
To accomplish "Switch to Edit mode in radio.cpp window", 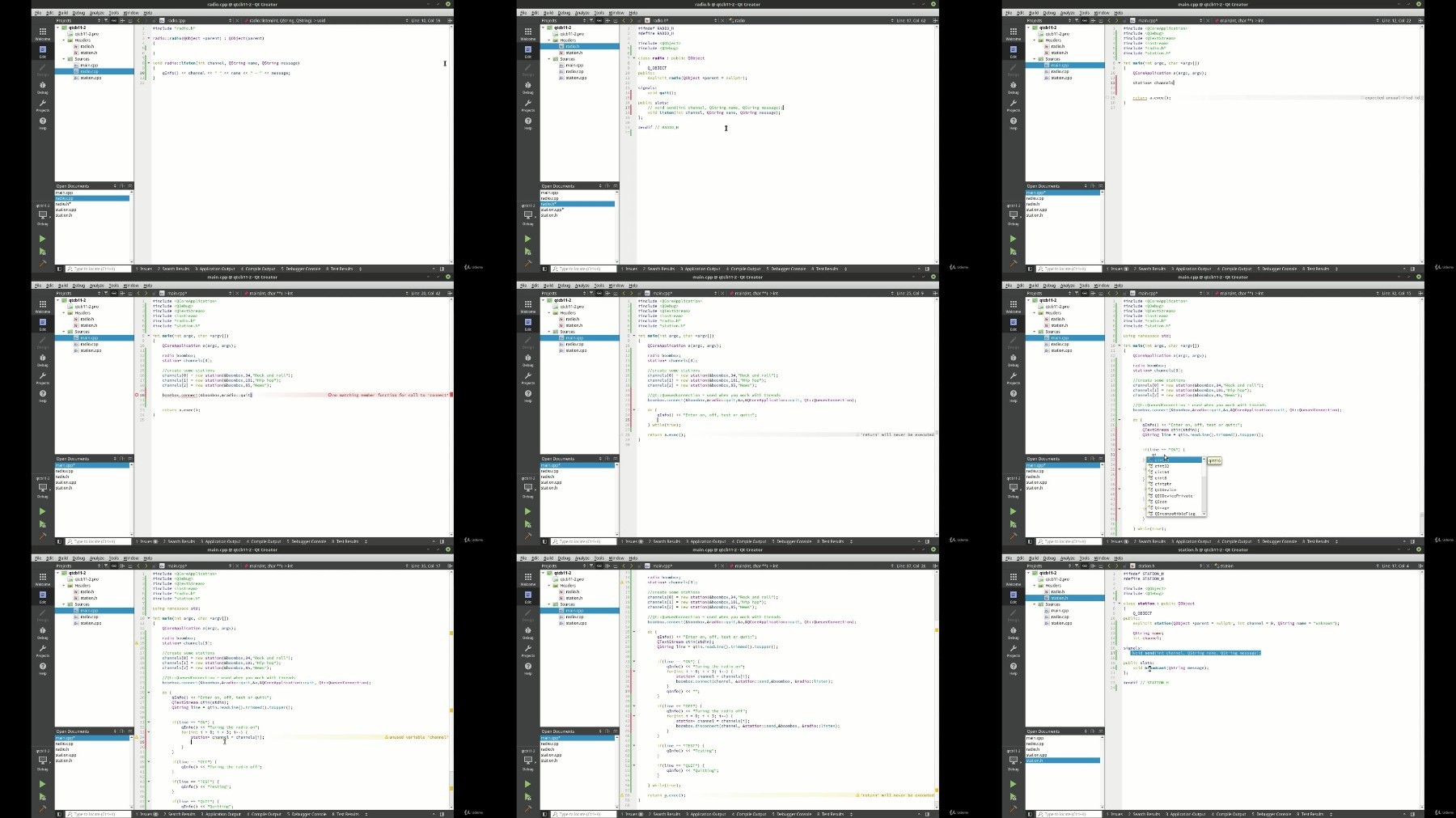I will point(42,51).
